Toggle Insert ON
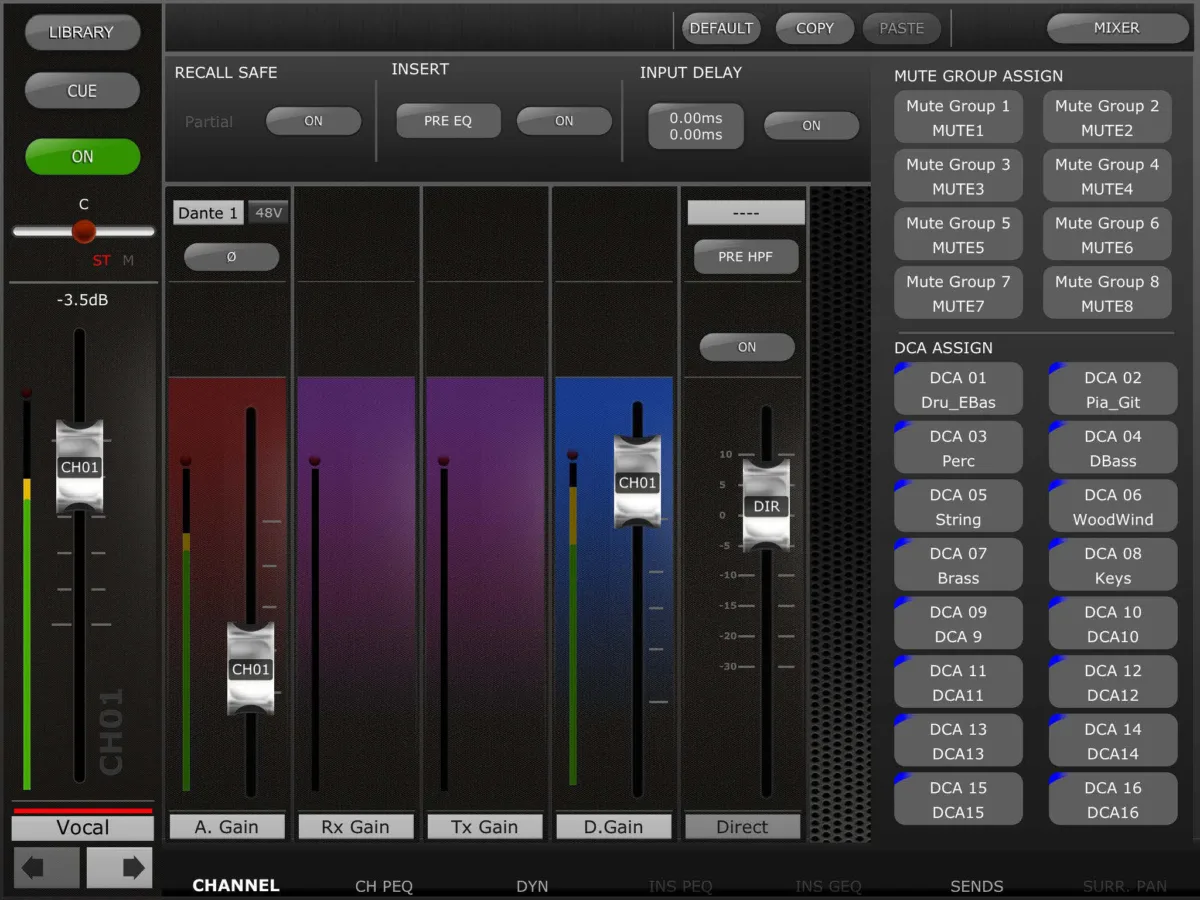The height and width of the screenshot is (900, 1200). click(564, 121)
